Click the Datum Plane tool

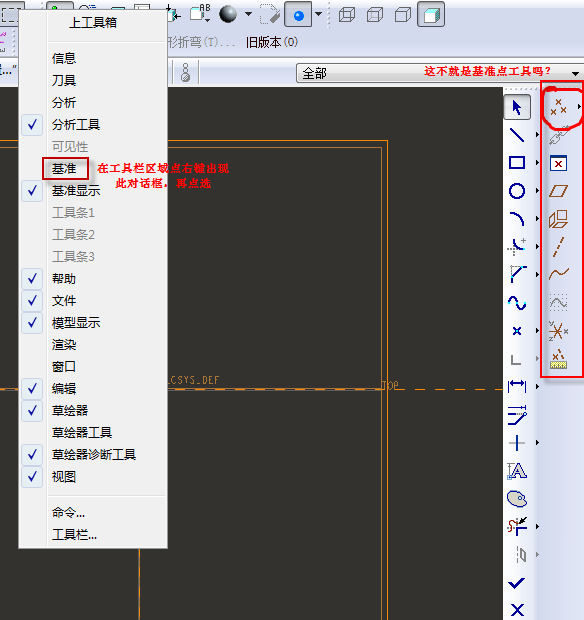click(x=558, y=191)
